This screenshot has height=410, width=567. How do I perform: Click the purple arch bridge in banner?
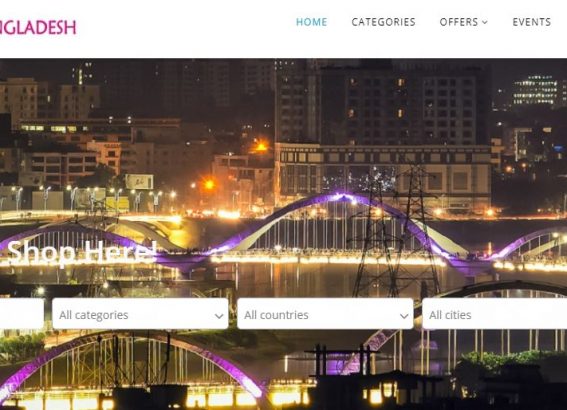pyautogui.click(x=344, y=228)
